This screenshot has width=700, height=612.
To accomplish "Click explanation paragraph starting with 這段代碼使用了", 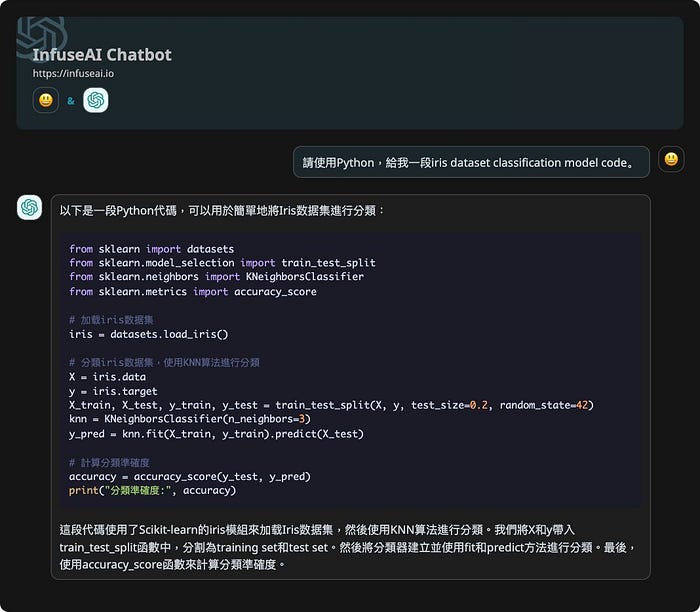I will click(x=349, y=547).
